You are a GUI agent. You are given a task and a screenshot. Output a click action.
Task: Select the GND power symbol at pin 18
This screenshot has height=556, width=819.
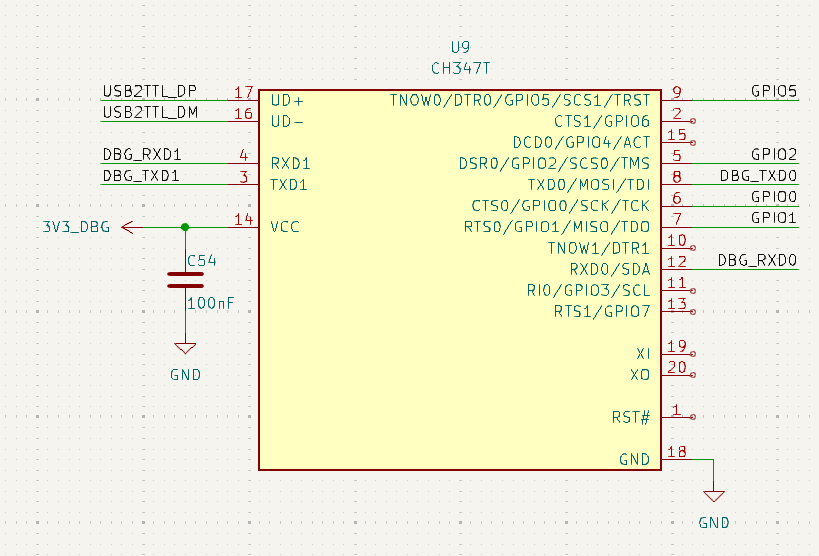pyautogui.click(x=713, y=496)
